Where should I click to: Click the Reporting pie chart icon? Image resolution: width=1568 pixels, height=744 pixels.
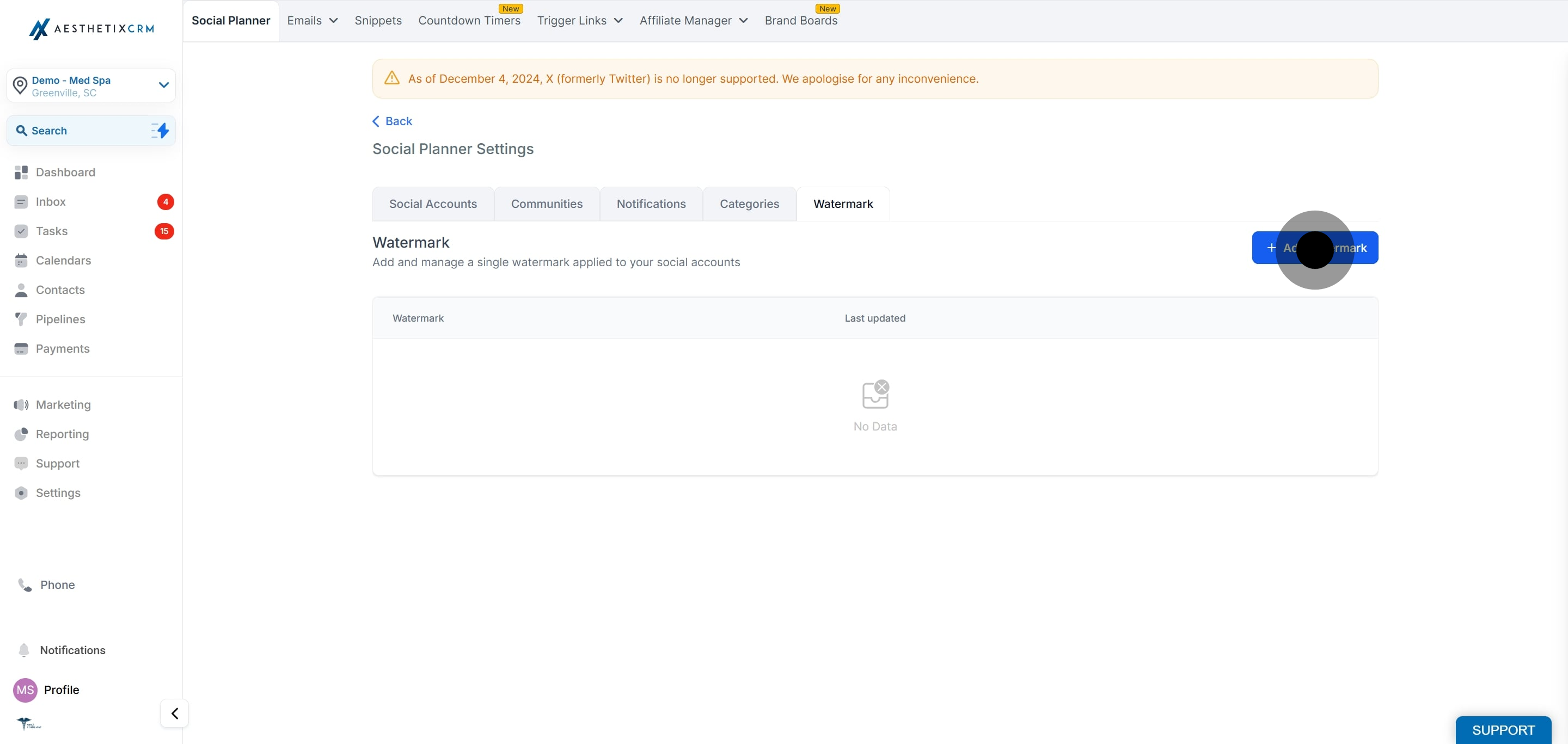coord(21,434)
